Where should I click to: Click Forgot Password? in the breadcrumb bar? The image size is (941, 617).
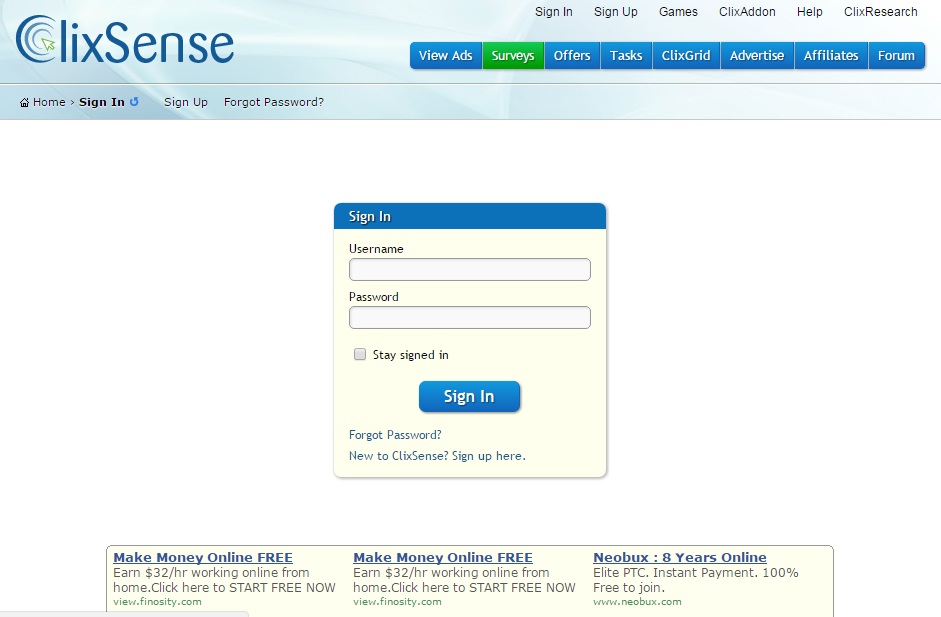coord(274,102)
